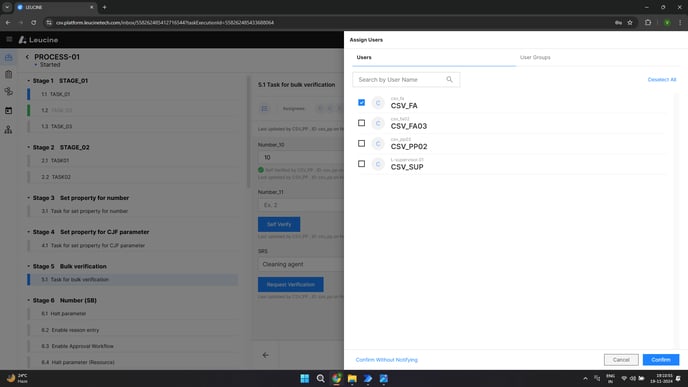Click the Confirm button
The image size is (688, 387).
click(661, 360)
